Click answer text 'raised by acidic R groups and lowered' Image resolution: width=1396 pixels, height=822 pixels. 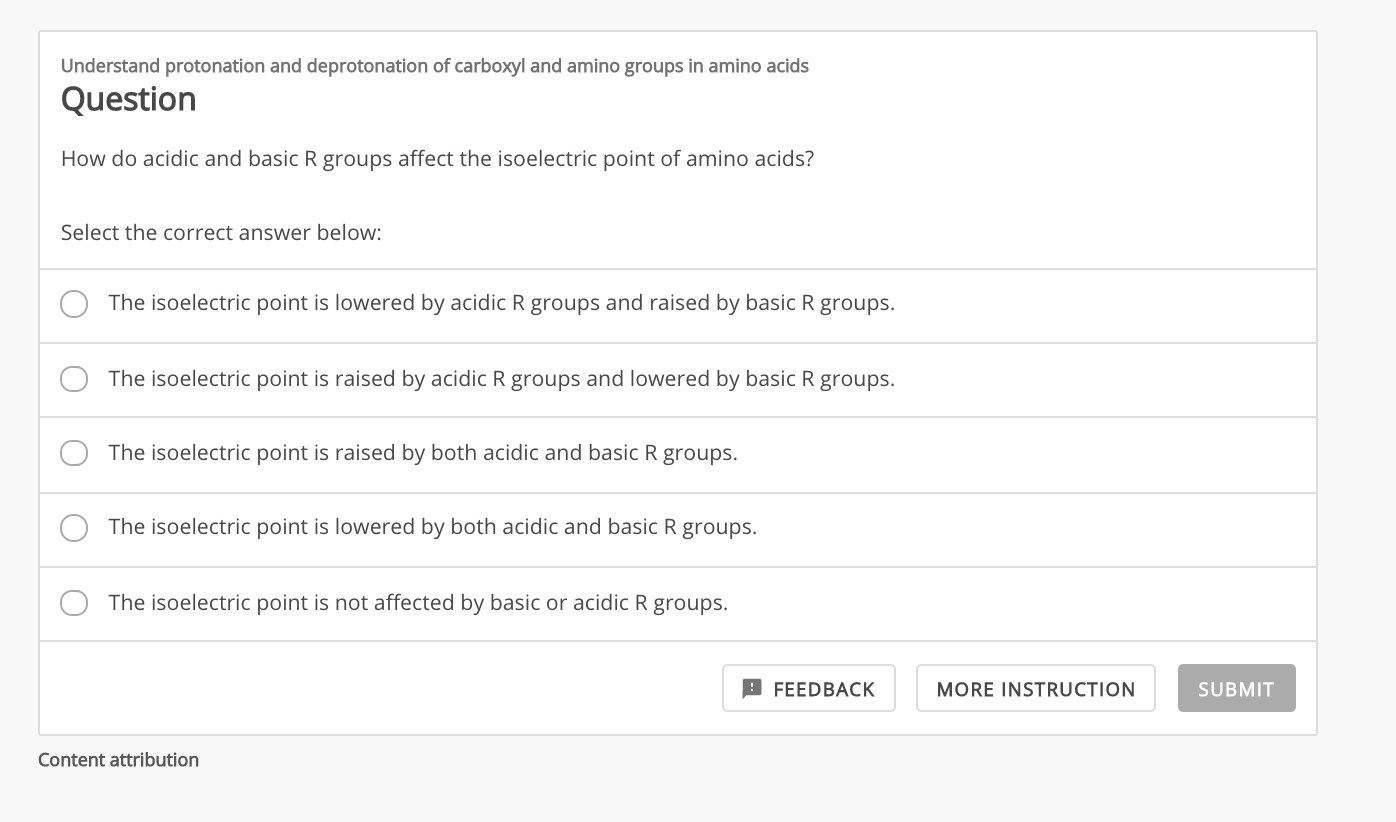523,379
